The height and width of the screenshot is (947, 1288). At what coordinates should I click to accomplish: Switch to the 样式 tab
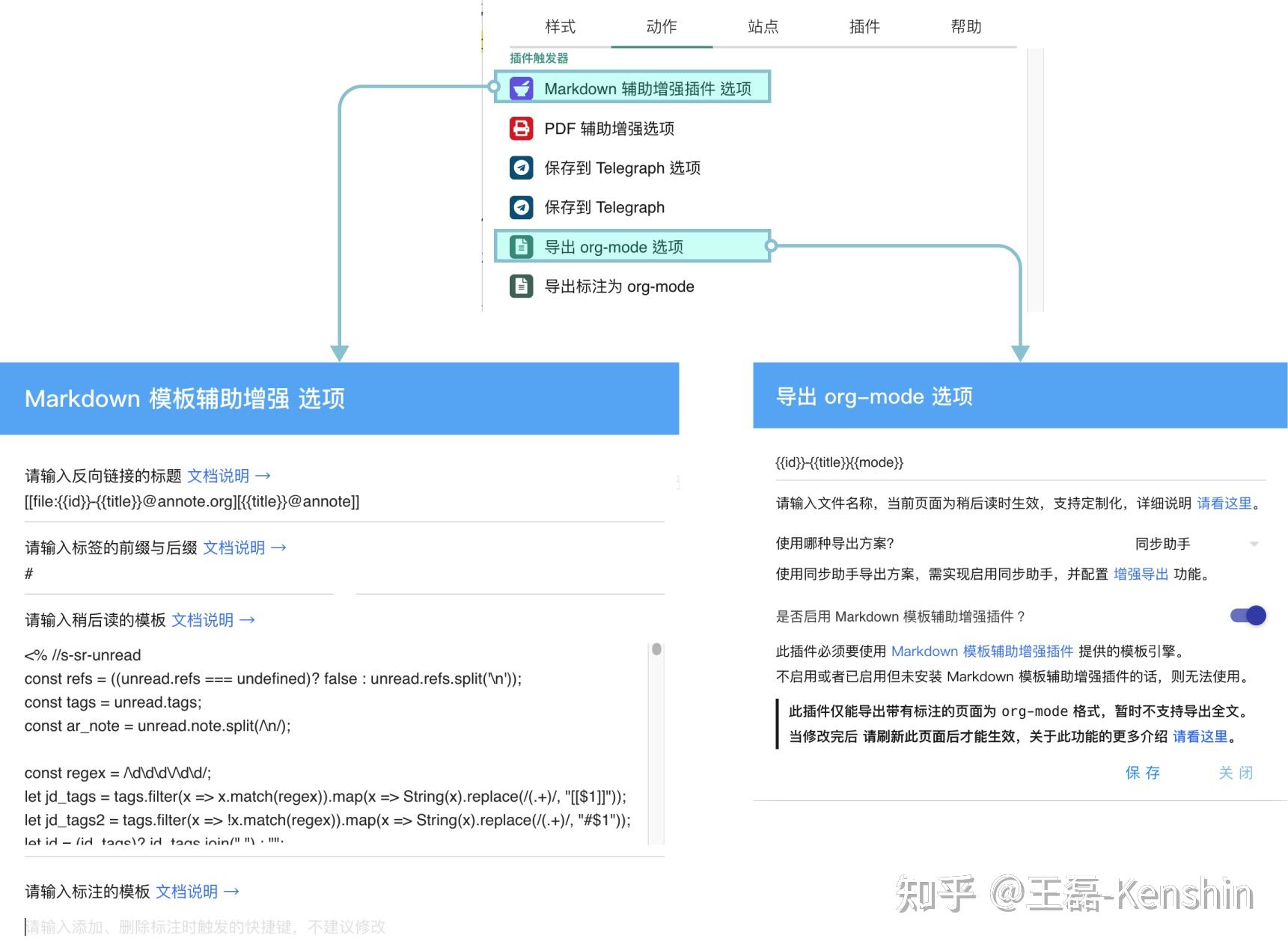click(x=560, y=26)
